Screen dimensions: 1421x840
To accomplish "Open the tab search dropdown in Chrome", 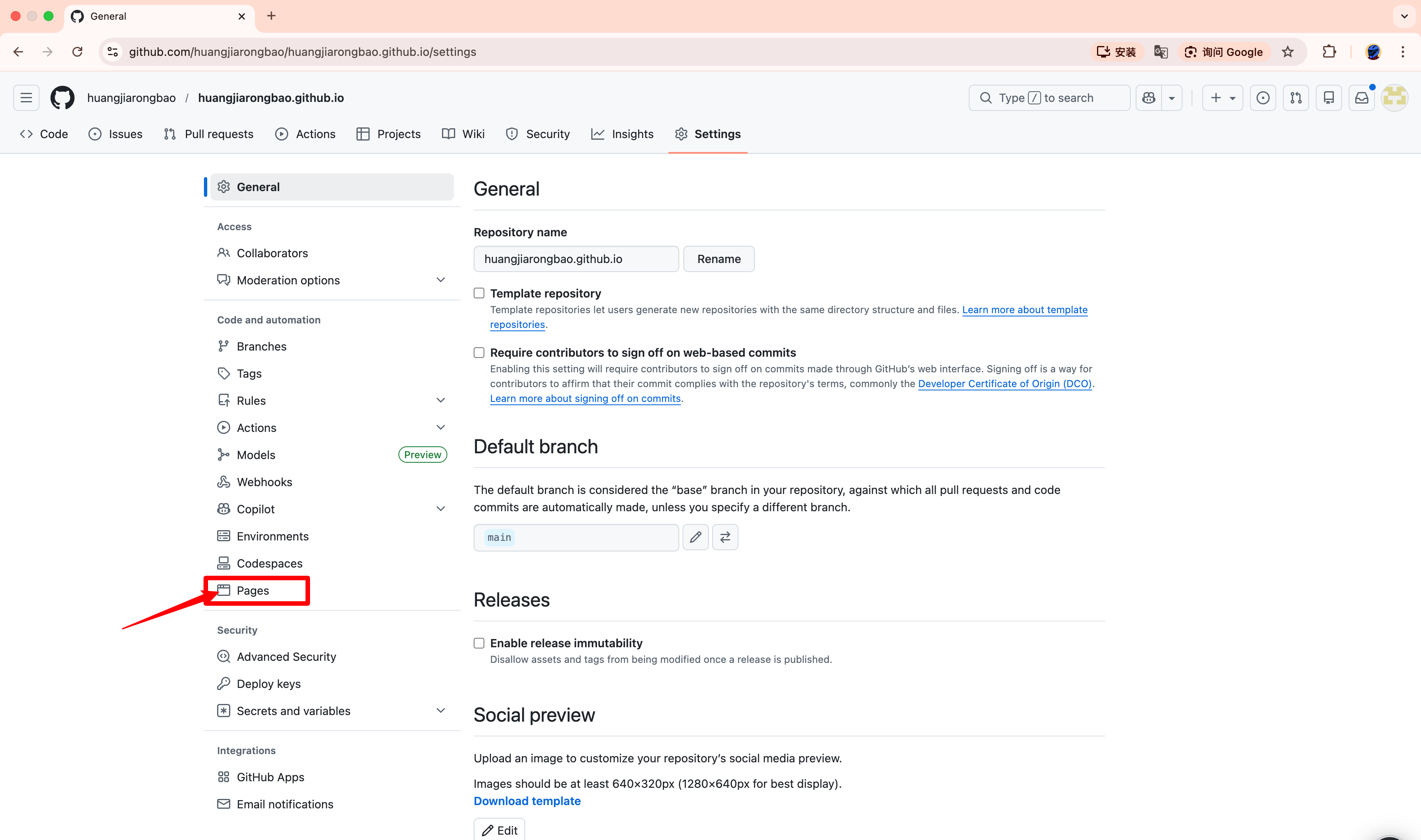I will [x=1405, y=16].
